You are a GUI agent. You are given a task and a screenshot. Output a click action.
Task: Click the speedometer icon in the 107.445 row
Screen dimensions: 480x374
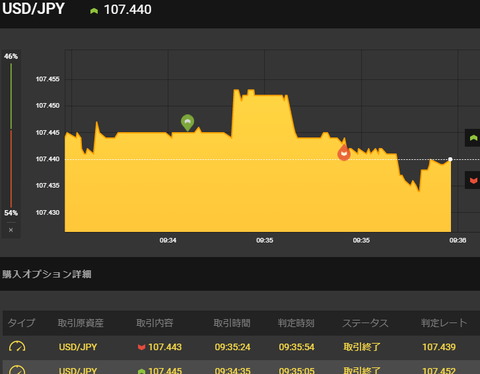(17, 370)
